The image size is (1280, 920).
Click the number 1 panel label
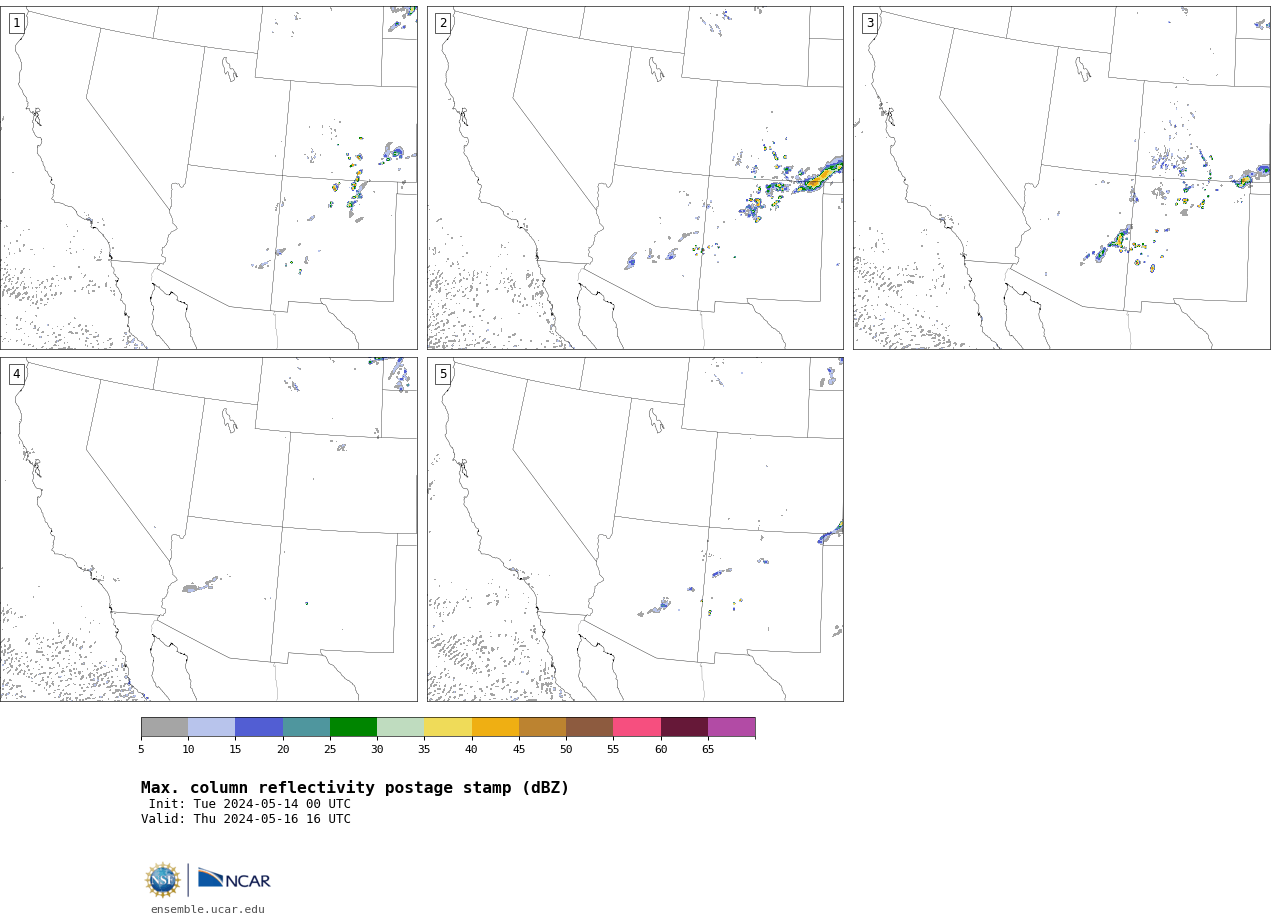tap(16, 23)
